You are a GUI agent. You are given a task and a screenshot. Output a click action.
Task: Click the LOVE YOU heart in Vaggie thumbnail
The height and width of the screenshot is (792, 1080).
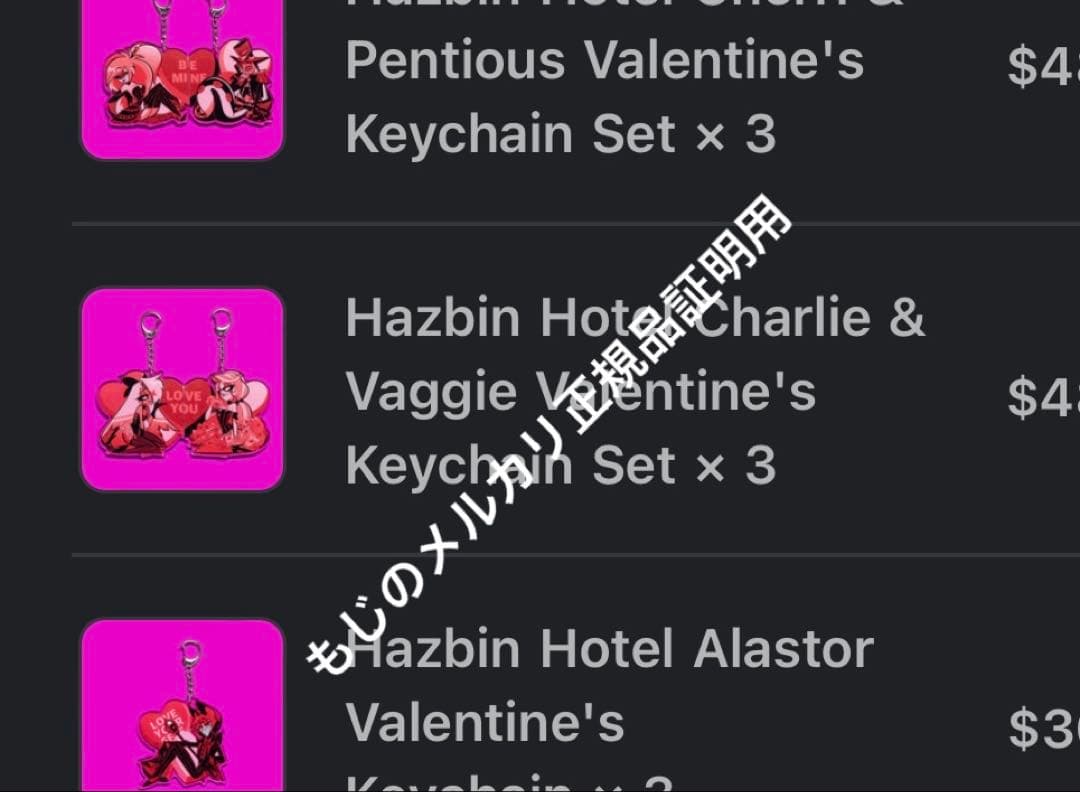[x=183, y=402]
